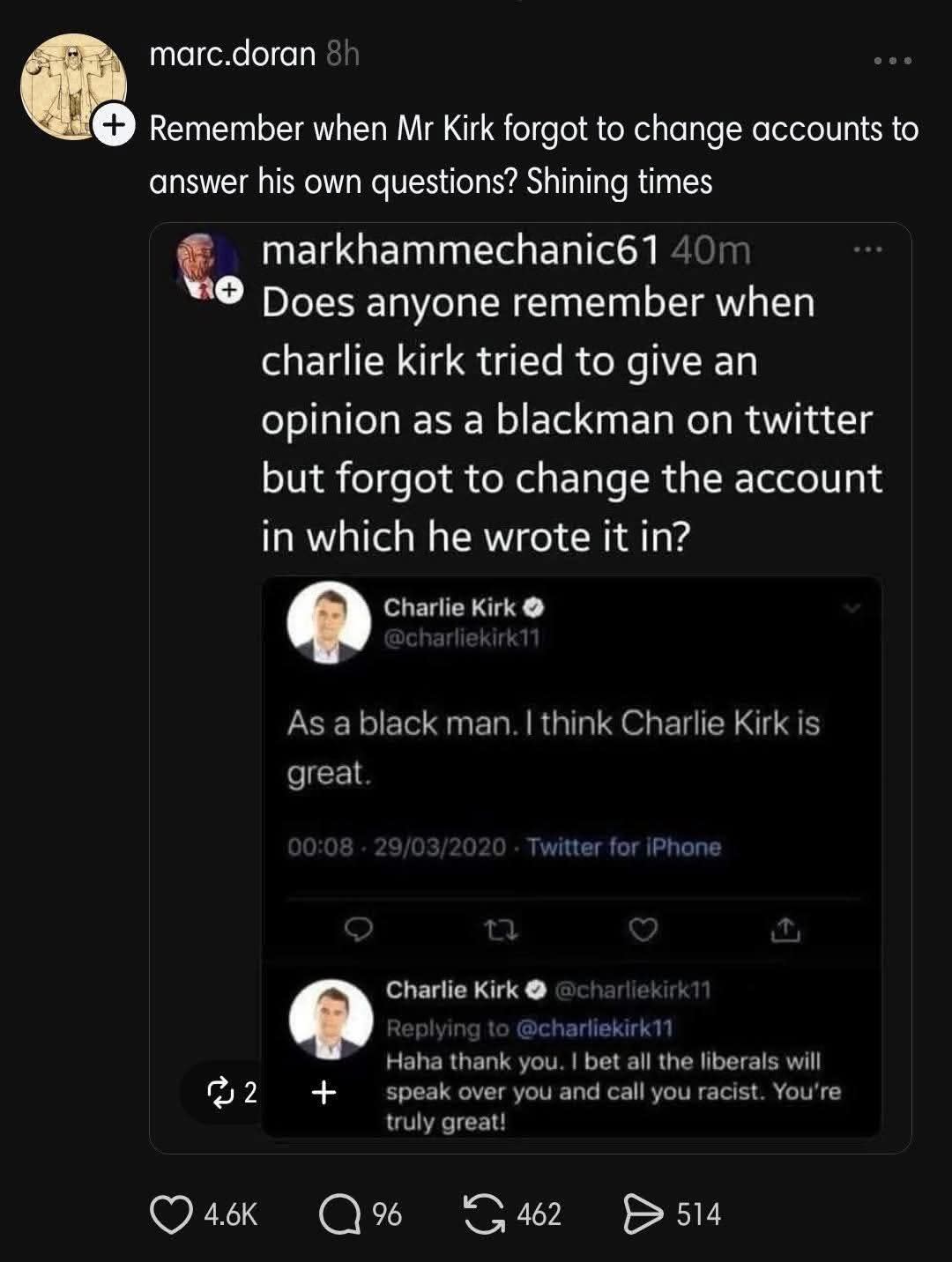Viewport: 952px width, 1262px height.
Task: Open three-dot menu on markhammechanic61's quoted post
Action: pyautogui.click(x=867, y=250)
